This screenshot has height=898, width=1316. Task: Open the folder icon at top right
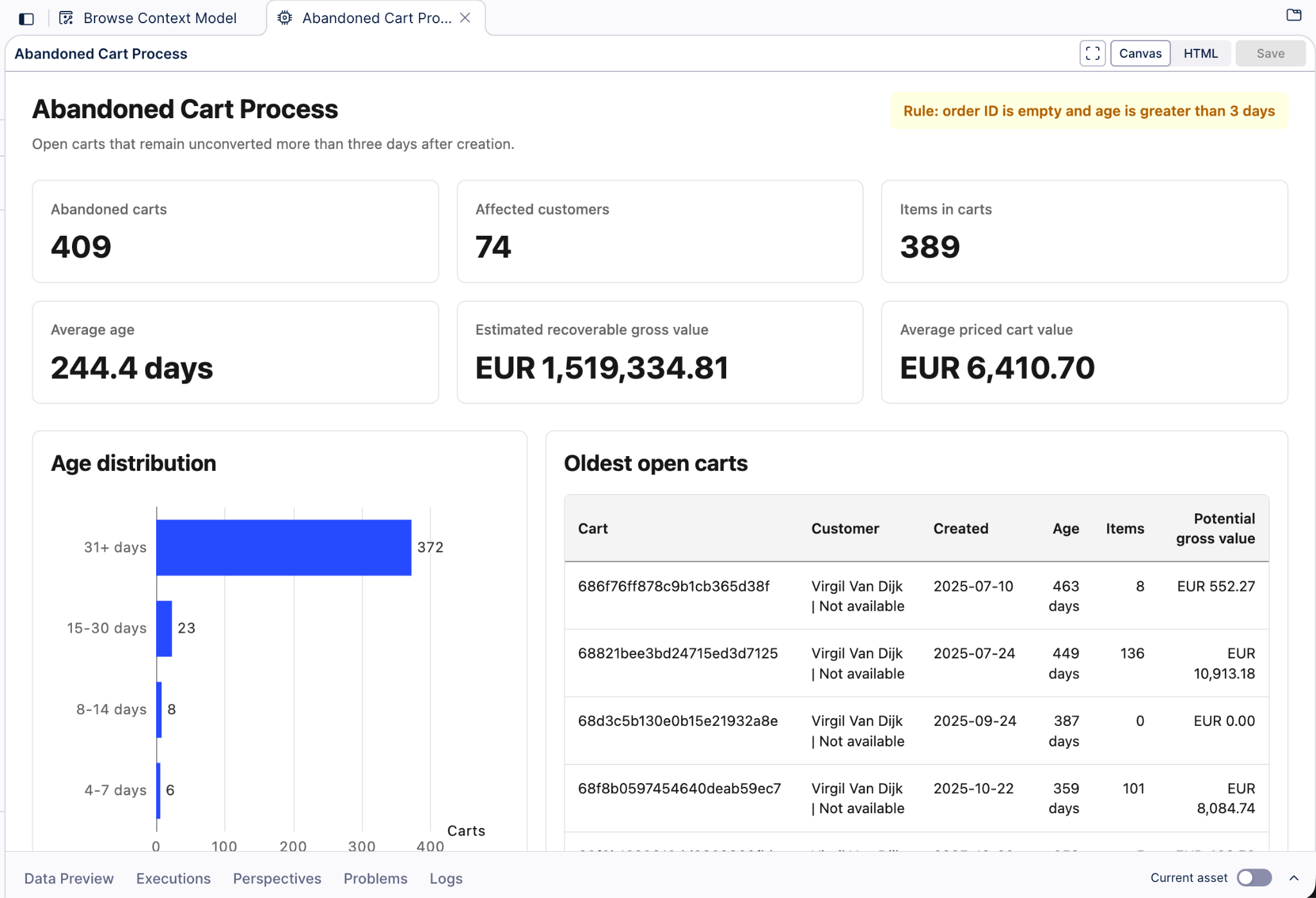point(1294,15)
